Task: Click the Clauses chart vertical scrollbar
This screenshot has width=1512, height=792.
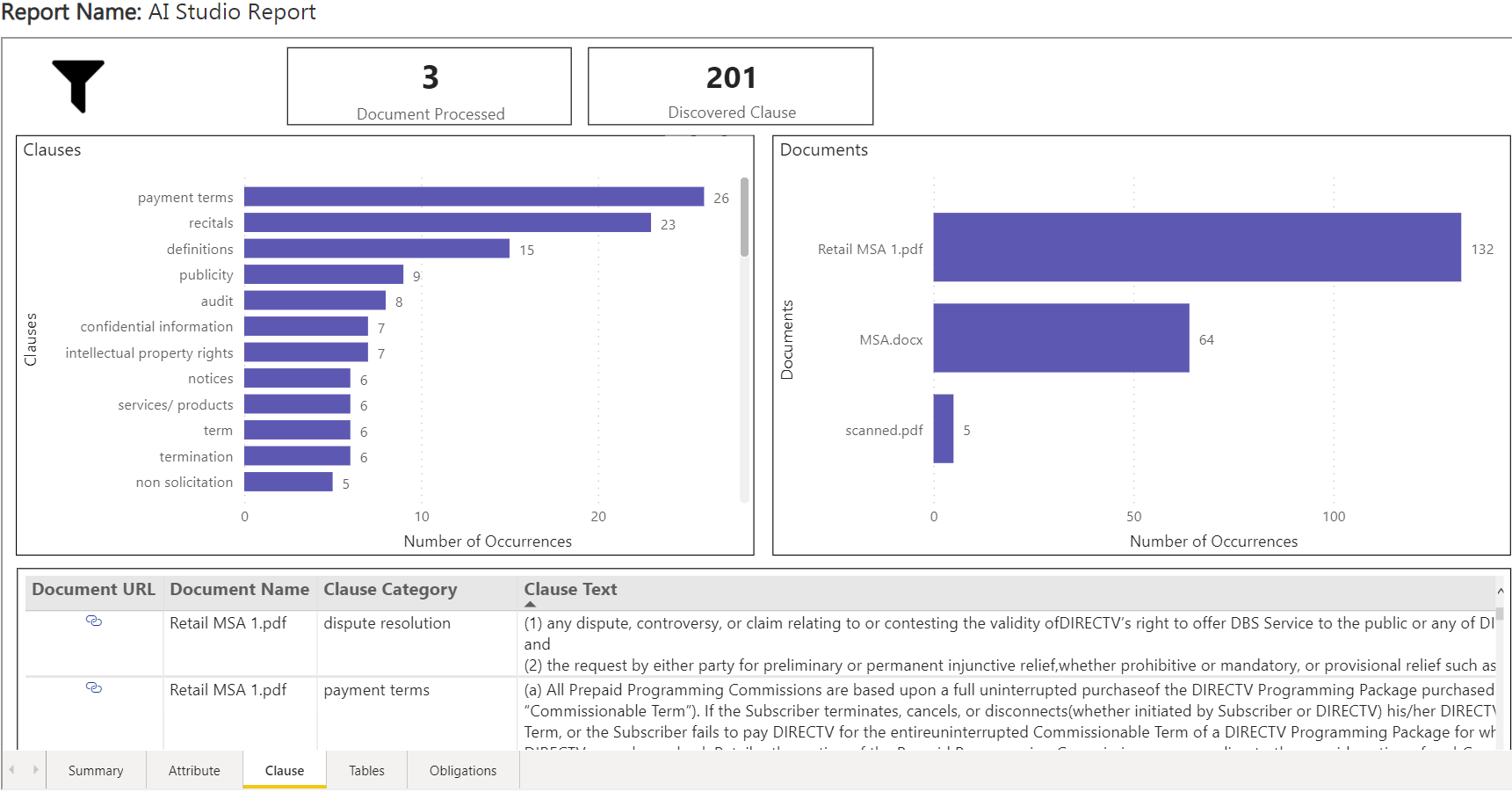Action: coord(744,218)
